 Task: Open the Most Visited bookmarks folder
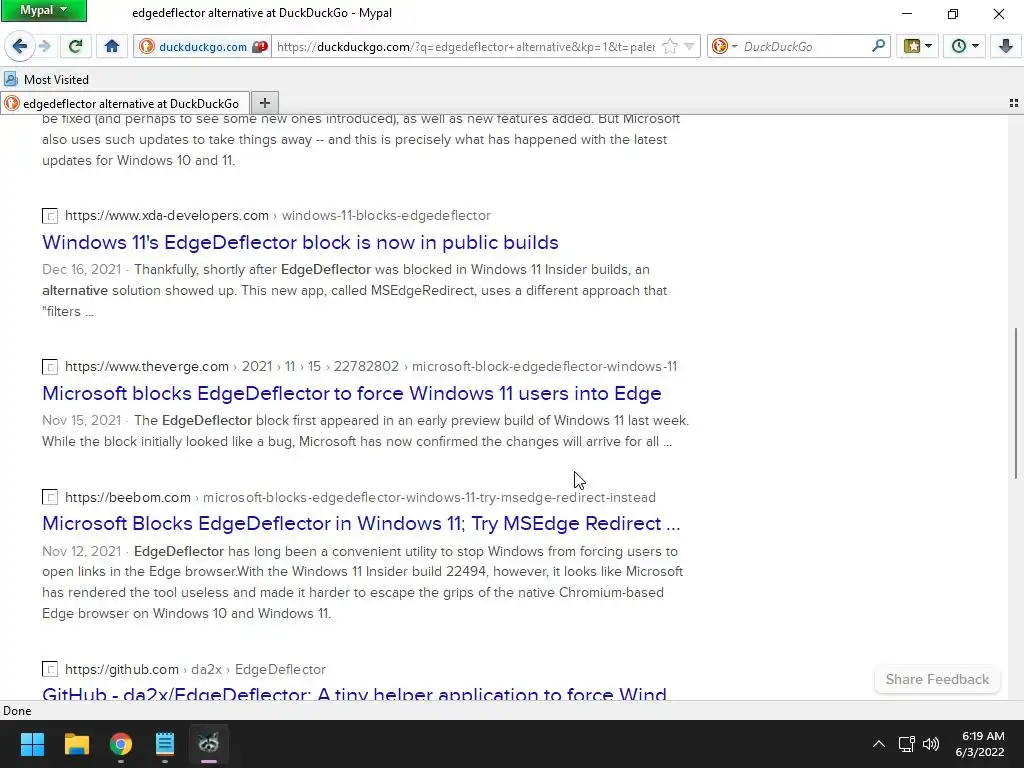coord(46,80)
